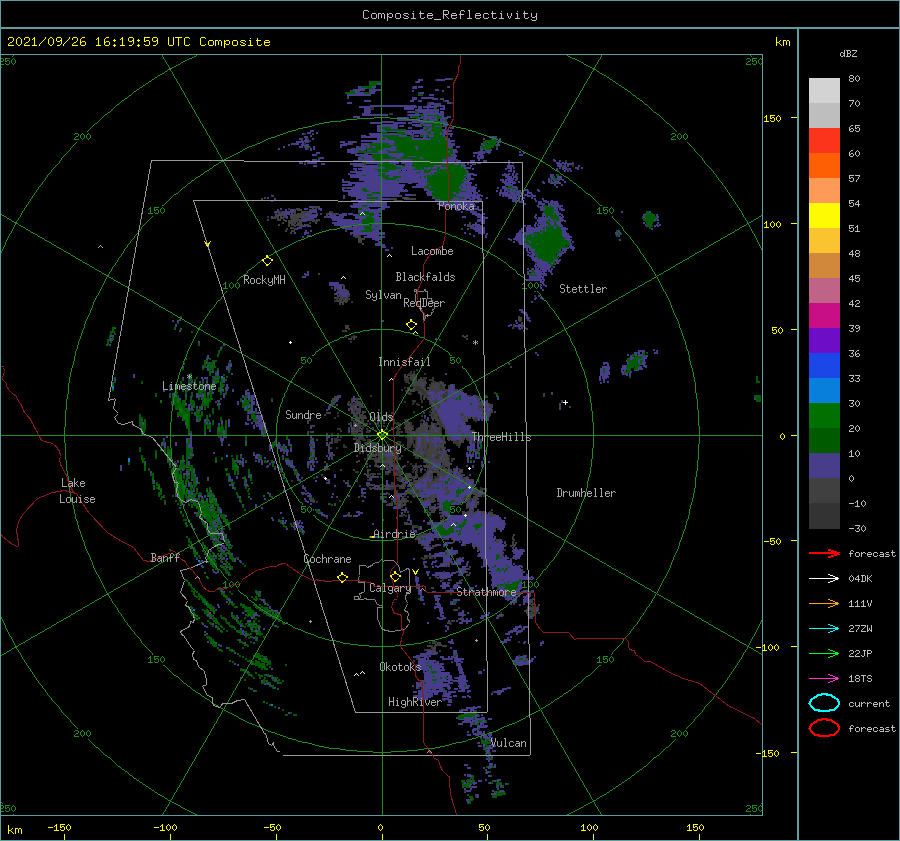Viewport: 900px width, 841px height.
Task: Click the white 04DK arrow in legend
Action: [x=824, y=578]
